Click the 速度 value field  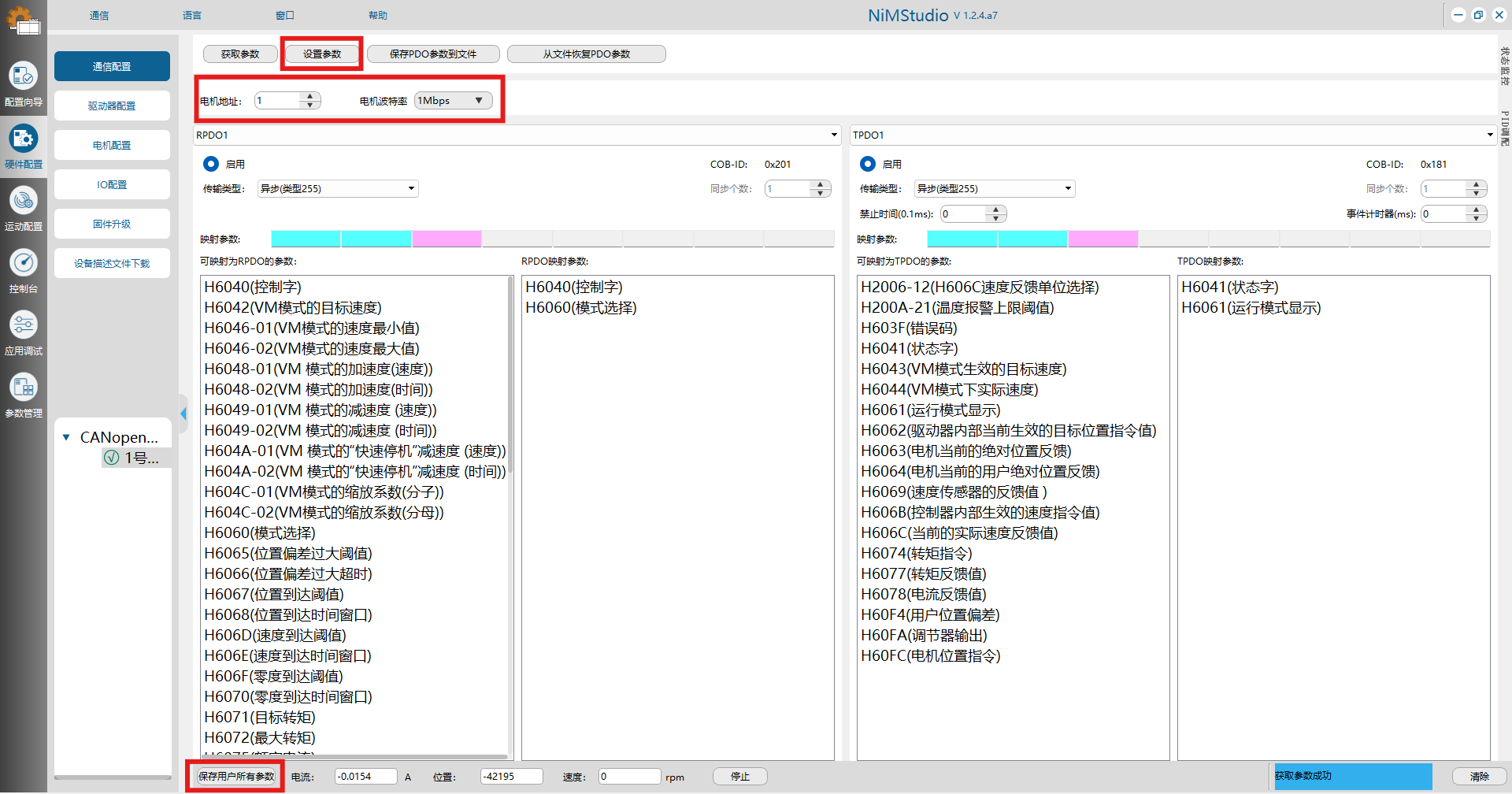pyautogui.click(x=630, y=777)
